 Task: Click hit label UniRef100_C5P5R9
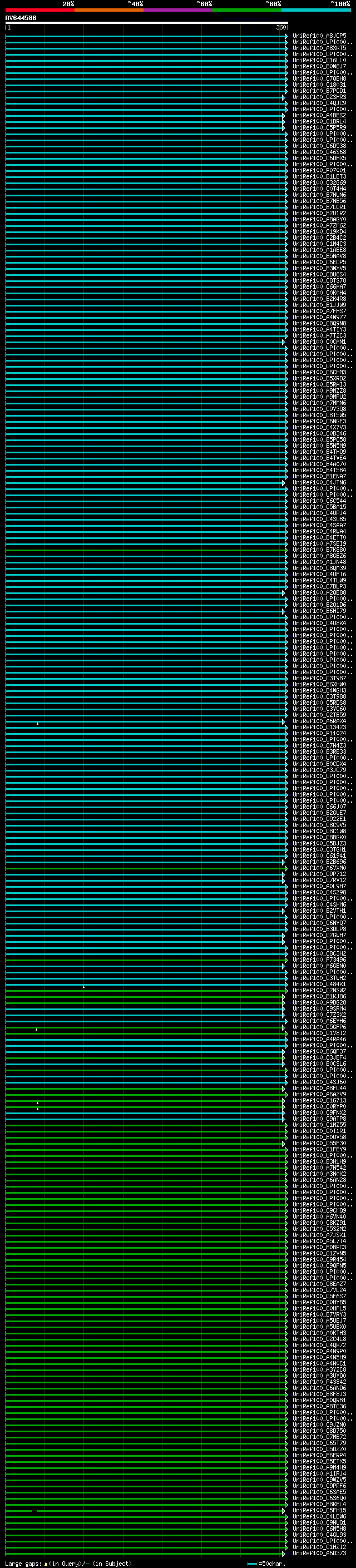319,128
